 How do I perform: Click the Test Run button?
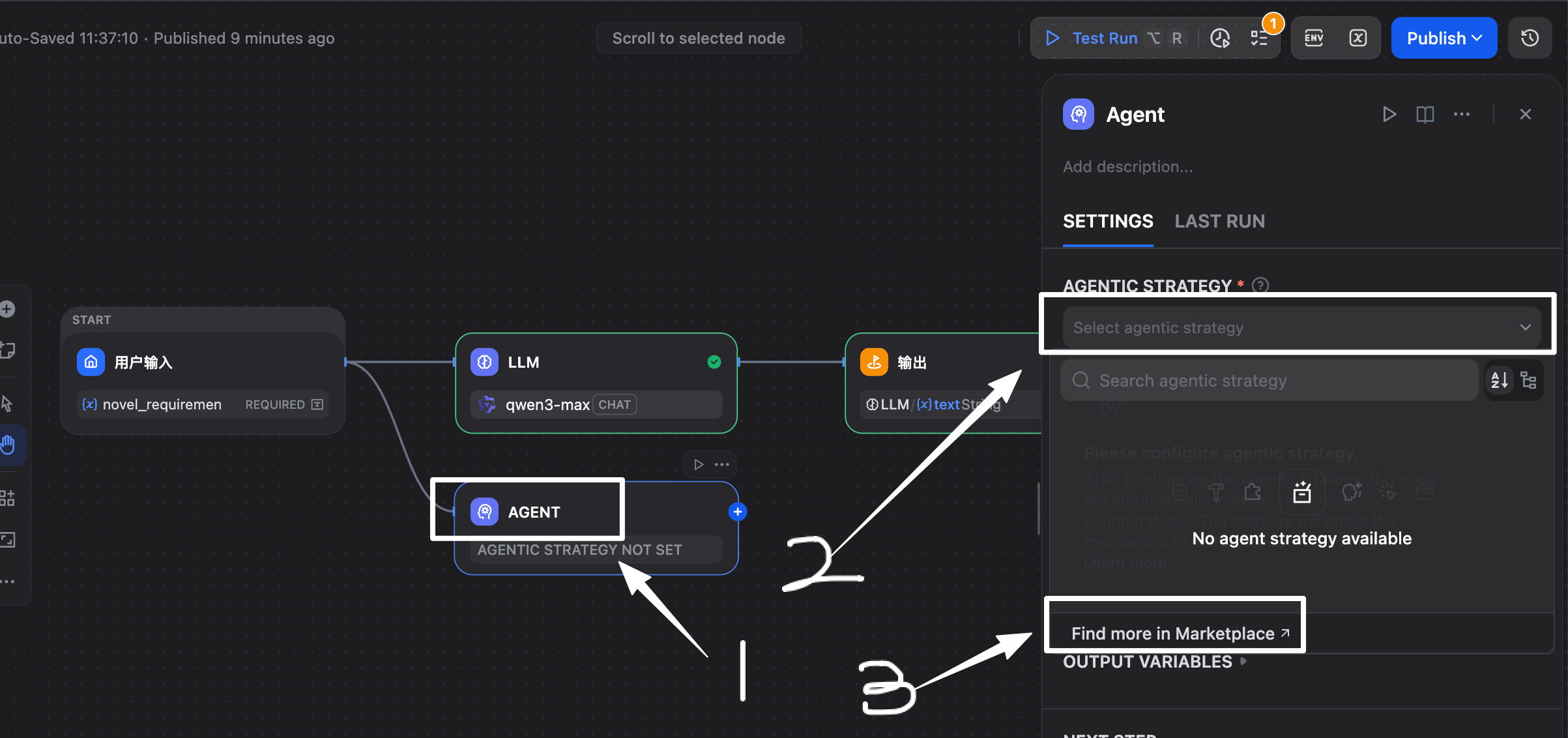click(x=1105, y=38)
